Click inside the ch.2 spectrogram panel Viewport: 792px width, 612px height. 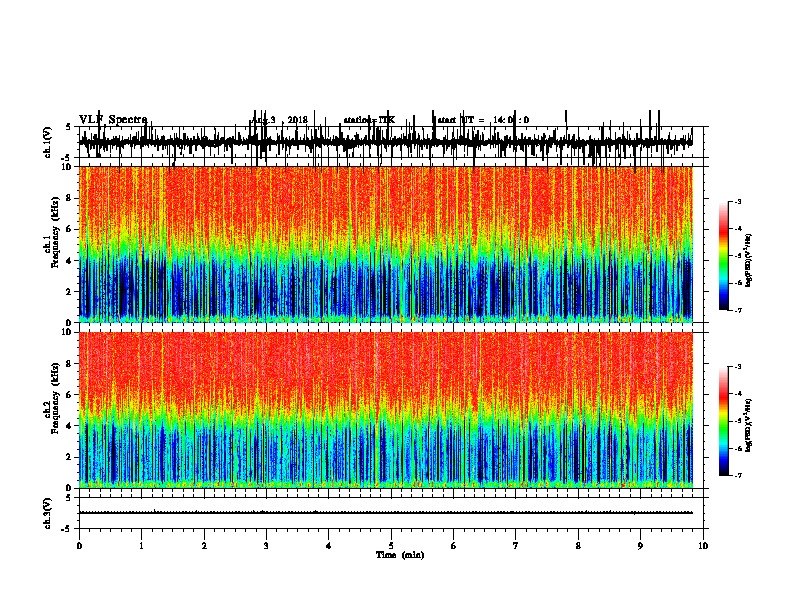click(386, 410)
